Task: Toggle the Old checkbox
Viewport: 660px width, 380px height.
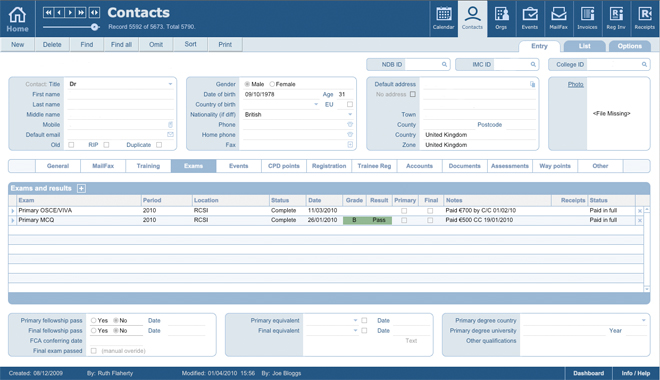Action: 71,145
